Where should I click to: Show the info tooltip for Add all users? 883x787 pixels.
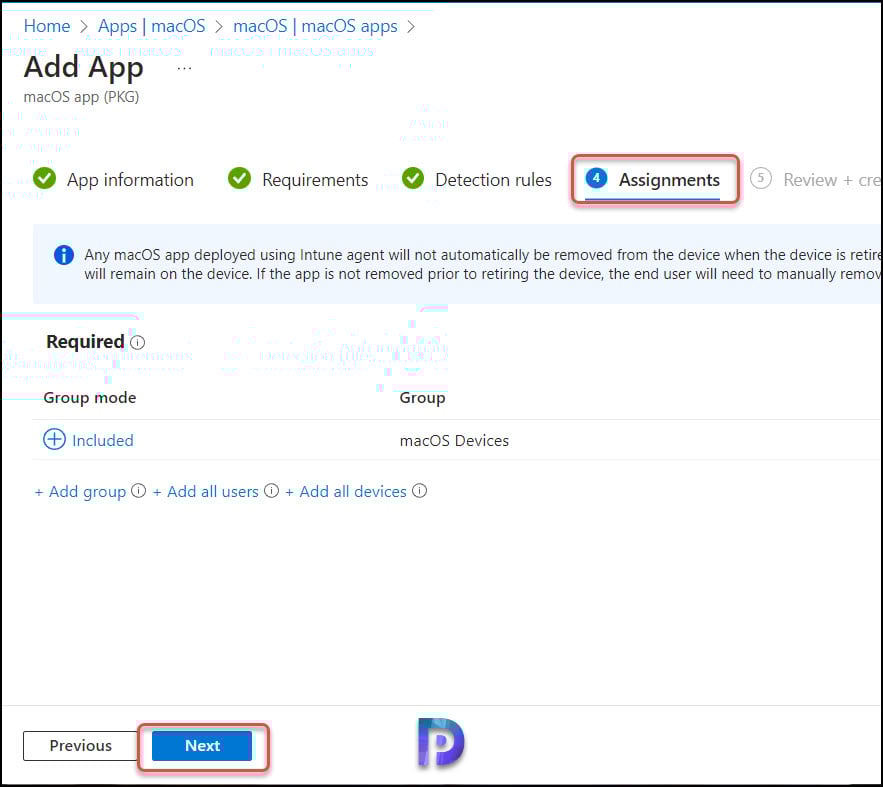271,491
